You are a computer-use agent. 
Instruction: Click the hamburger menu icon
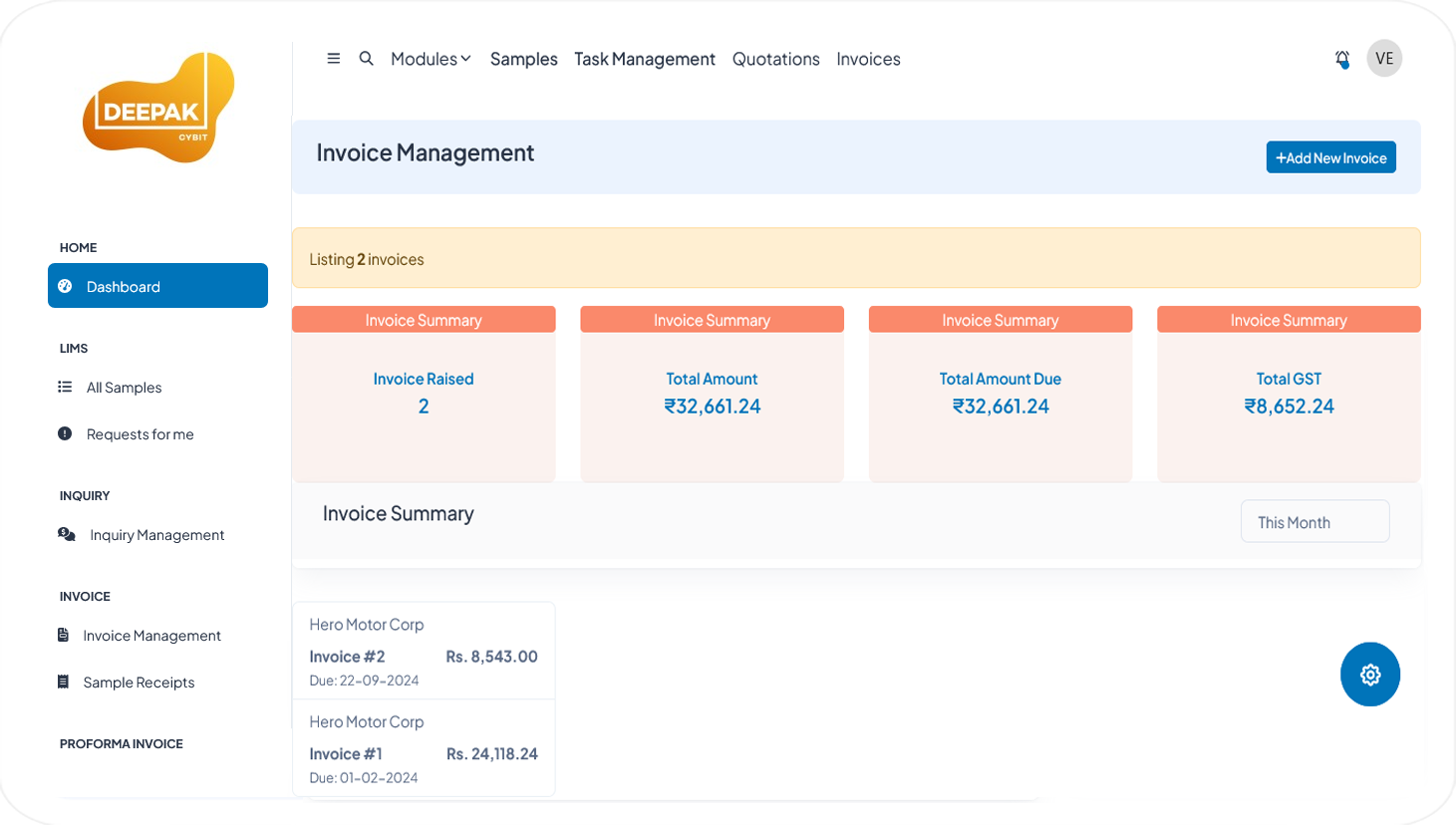tap(334, 59)
